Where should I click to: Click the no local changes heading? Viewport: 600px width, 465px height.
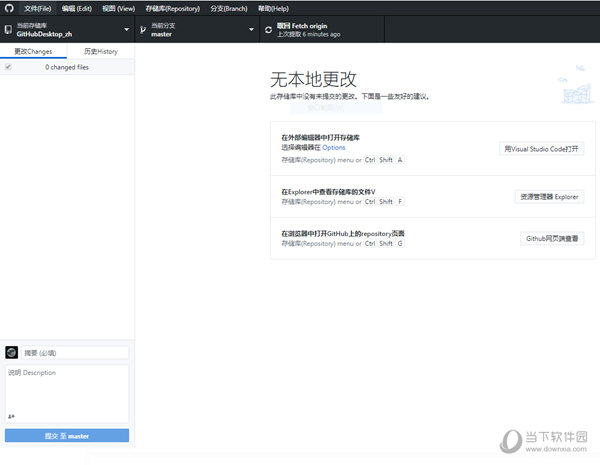(313, 79)
